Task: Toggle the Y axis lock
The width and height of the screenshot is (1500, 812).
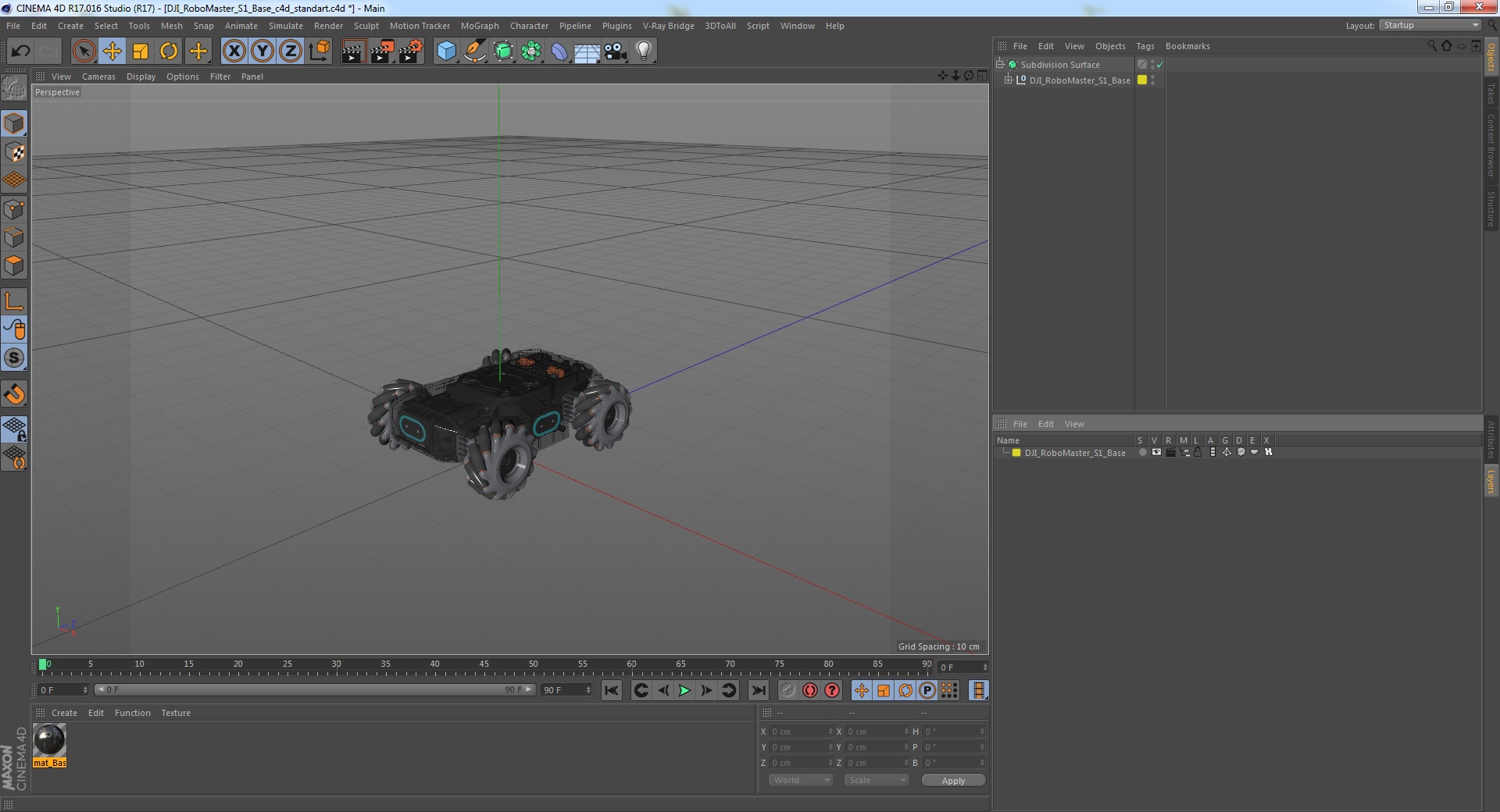Action: [x=262, y=52]
